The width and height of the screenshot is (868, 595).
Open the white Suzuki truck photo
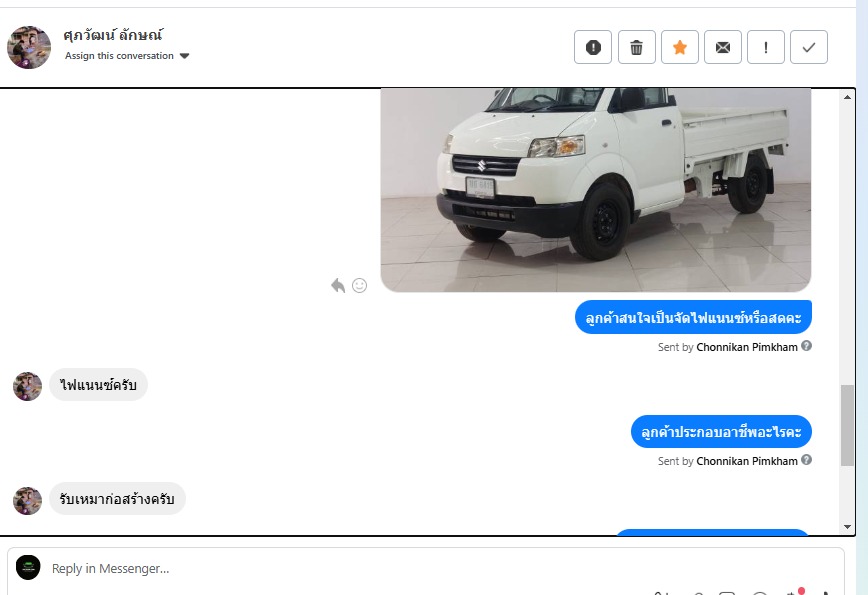(x=596, y=190)
